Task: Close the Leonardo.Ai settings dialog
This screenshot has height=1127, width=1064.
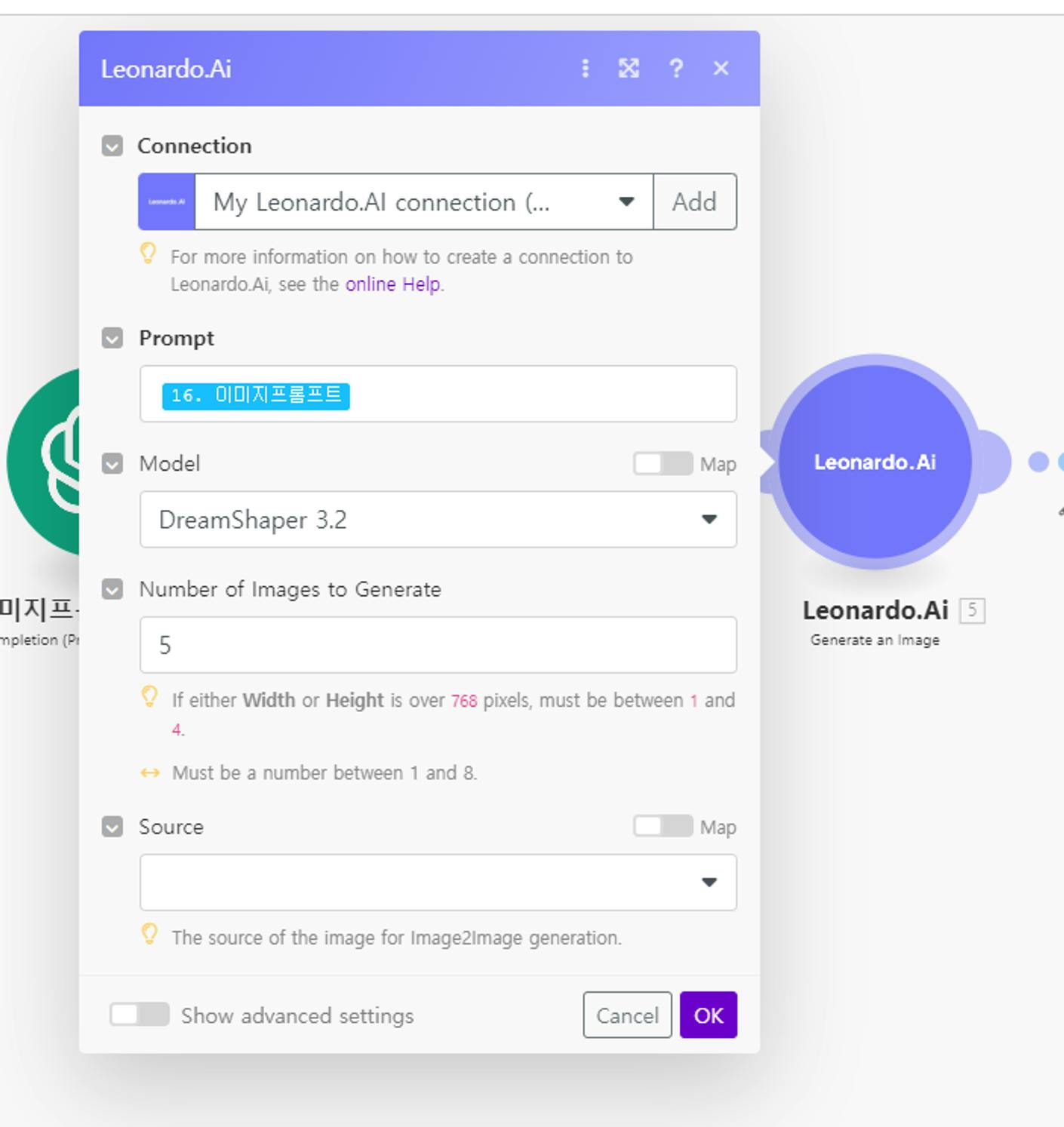Action: [721, 69]
